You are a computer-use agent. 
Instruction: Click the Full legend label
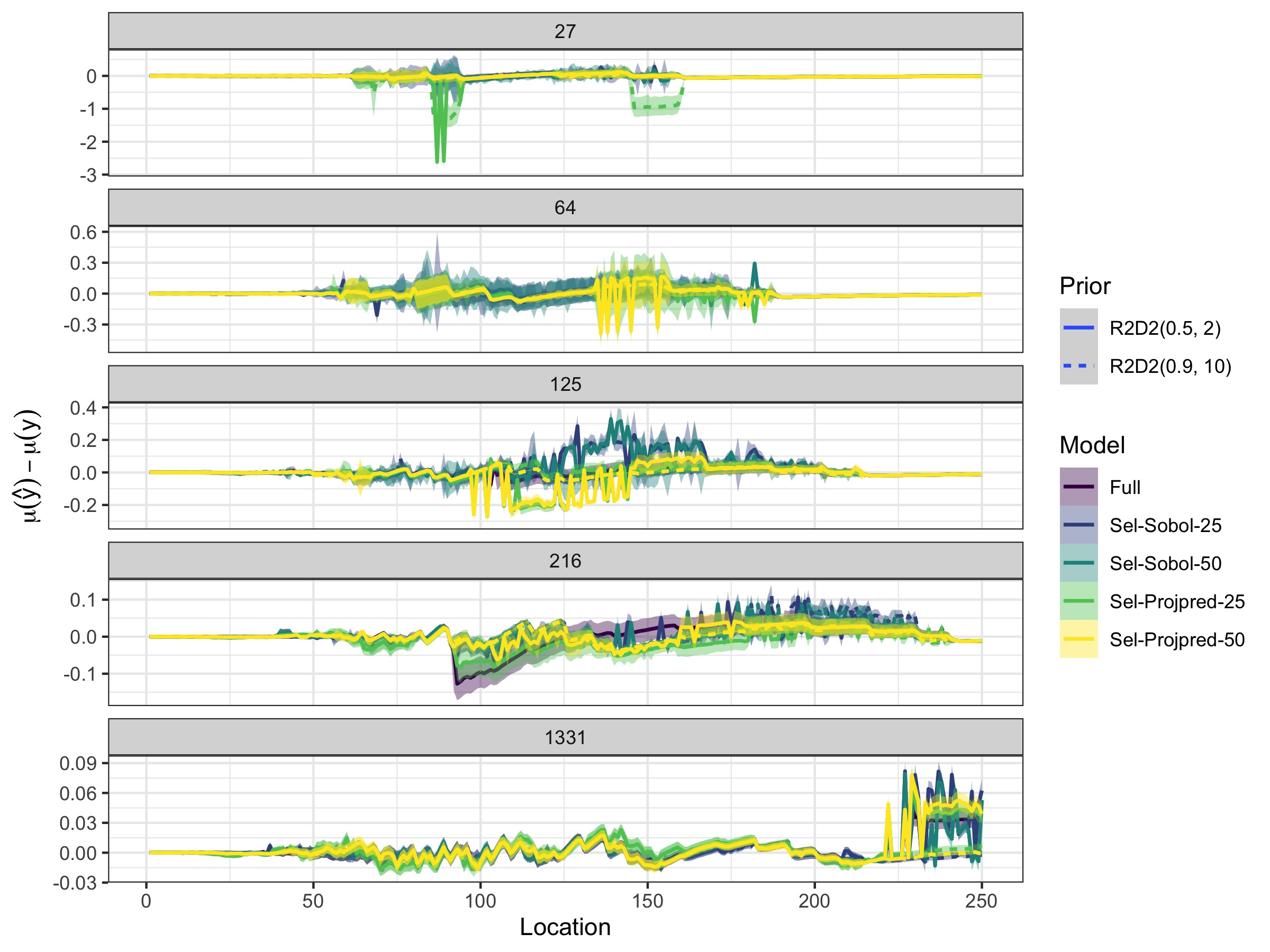coord(1124,487)
